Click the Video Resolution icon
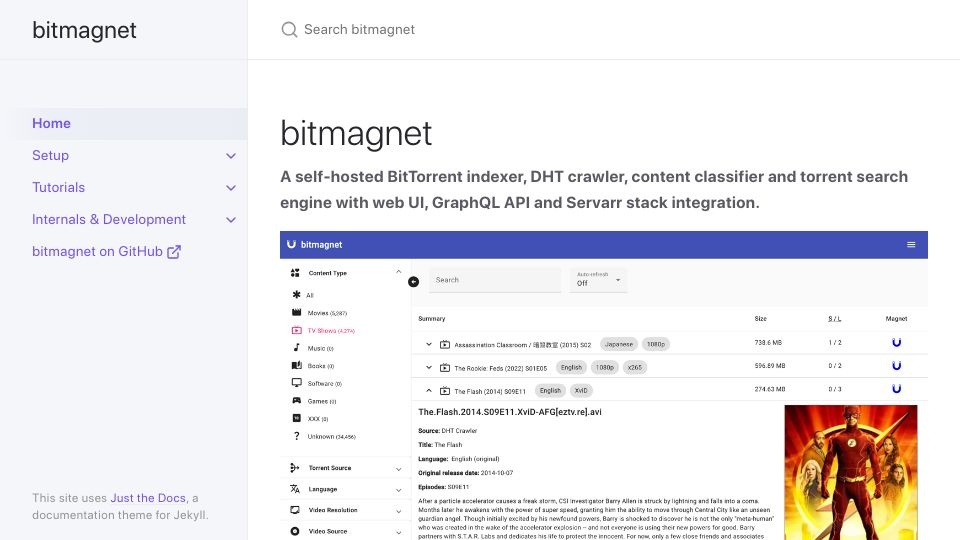Screen dimensions: 960x540 click(x=294, y=510)
